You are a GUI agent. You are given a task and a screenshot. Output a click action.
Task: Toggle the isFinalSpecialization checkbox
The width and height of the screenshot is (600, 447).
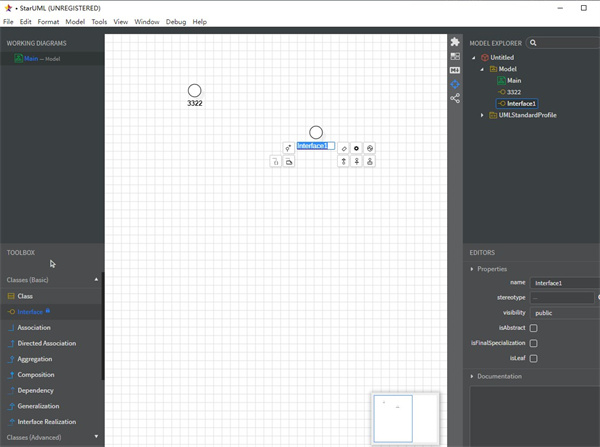tap(533, 343)
